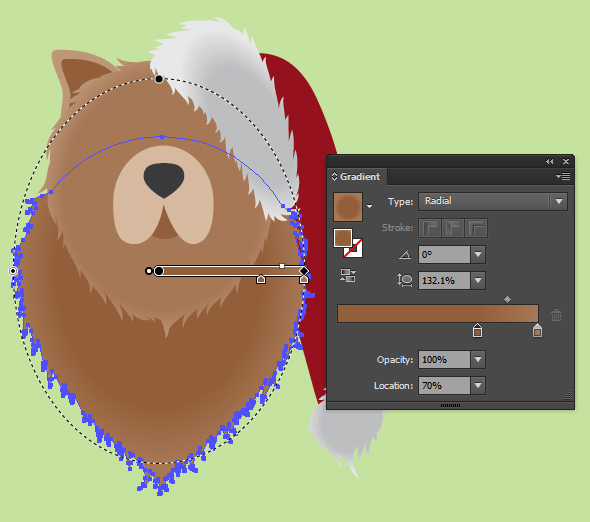Select the Gradient panel tab
Image resolution: width=590 pixels, height=522 pixels.
[x=356, y=177]
